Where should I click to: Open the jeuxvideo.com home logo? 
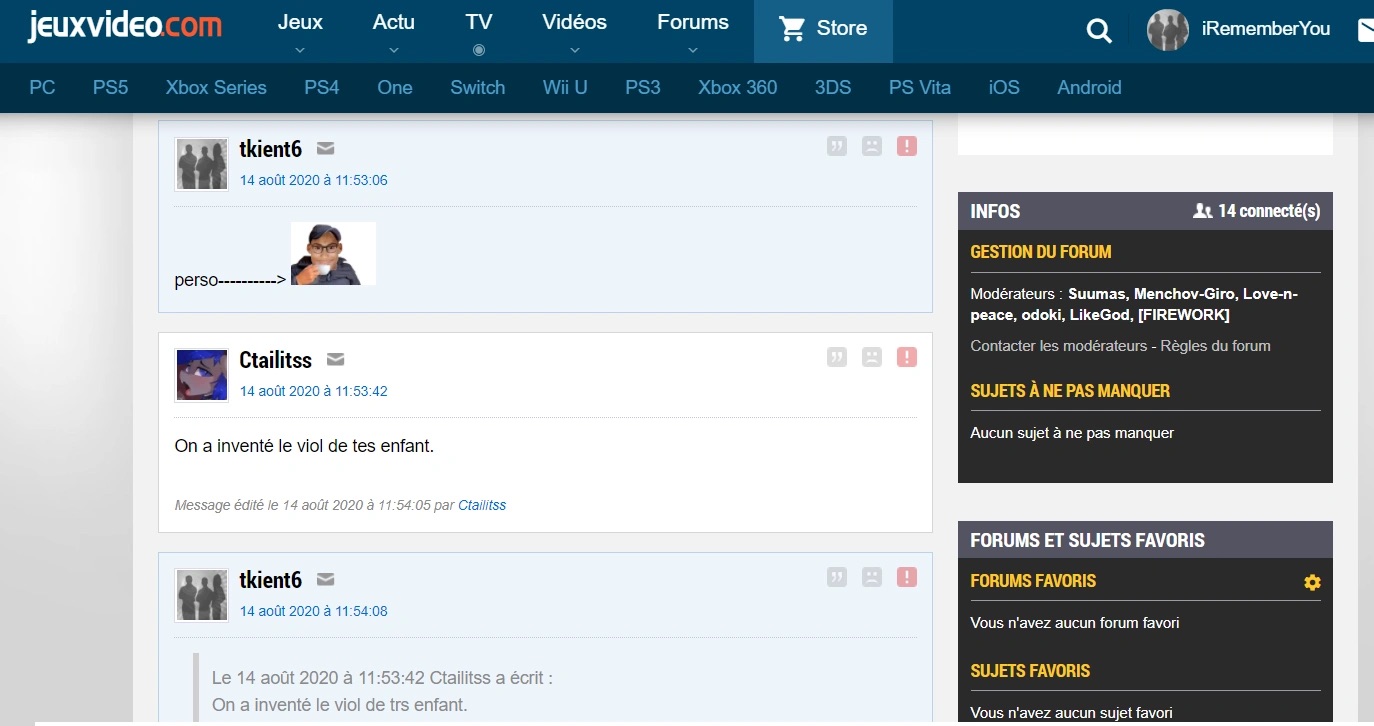pyautogui.click(x=125, y=27)
